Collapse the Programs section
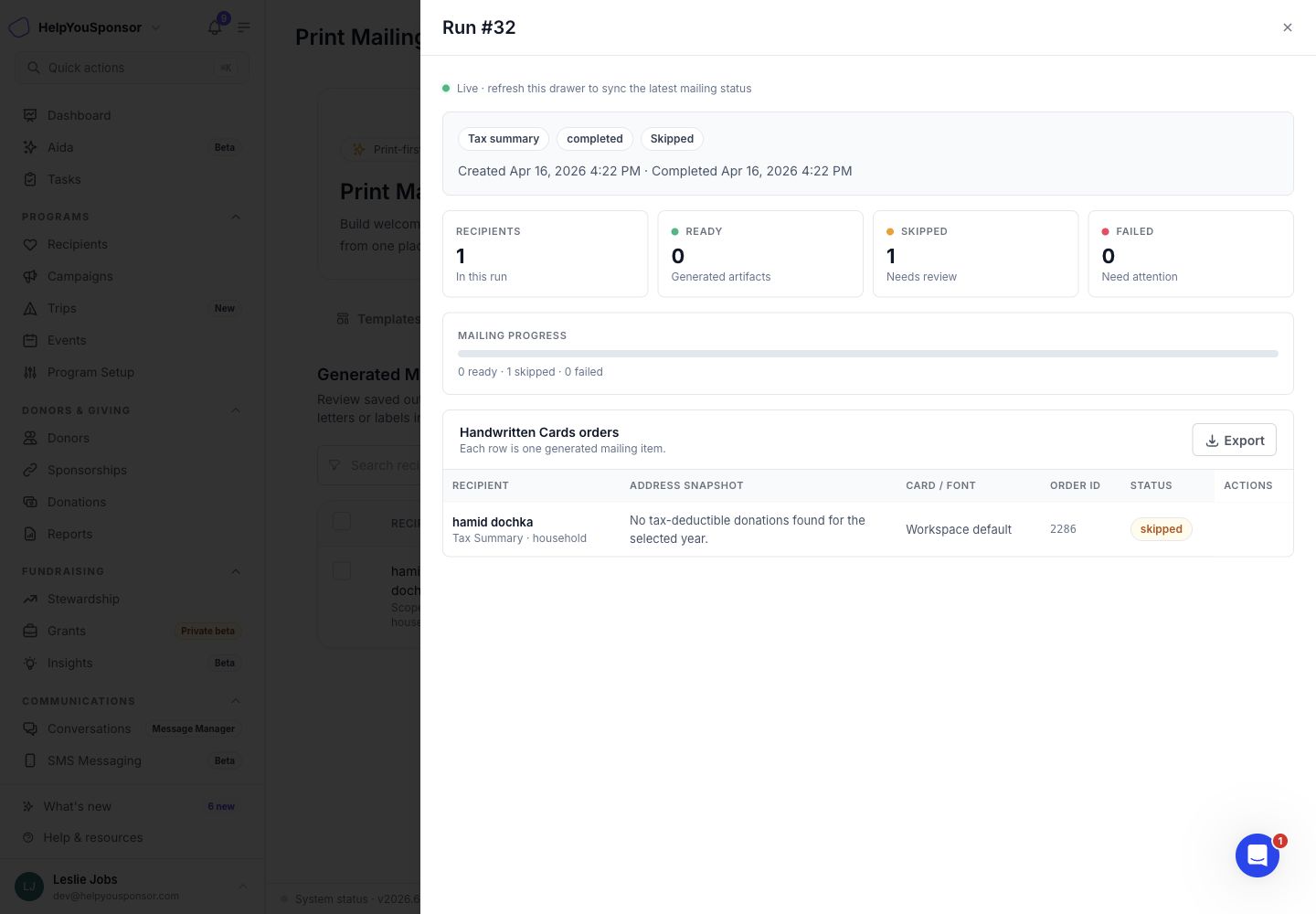 click(x=236, y=217)
